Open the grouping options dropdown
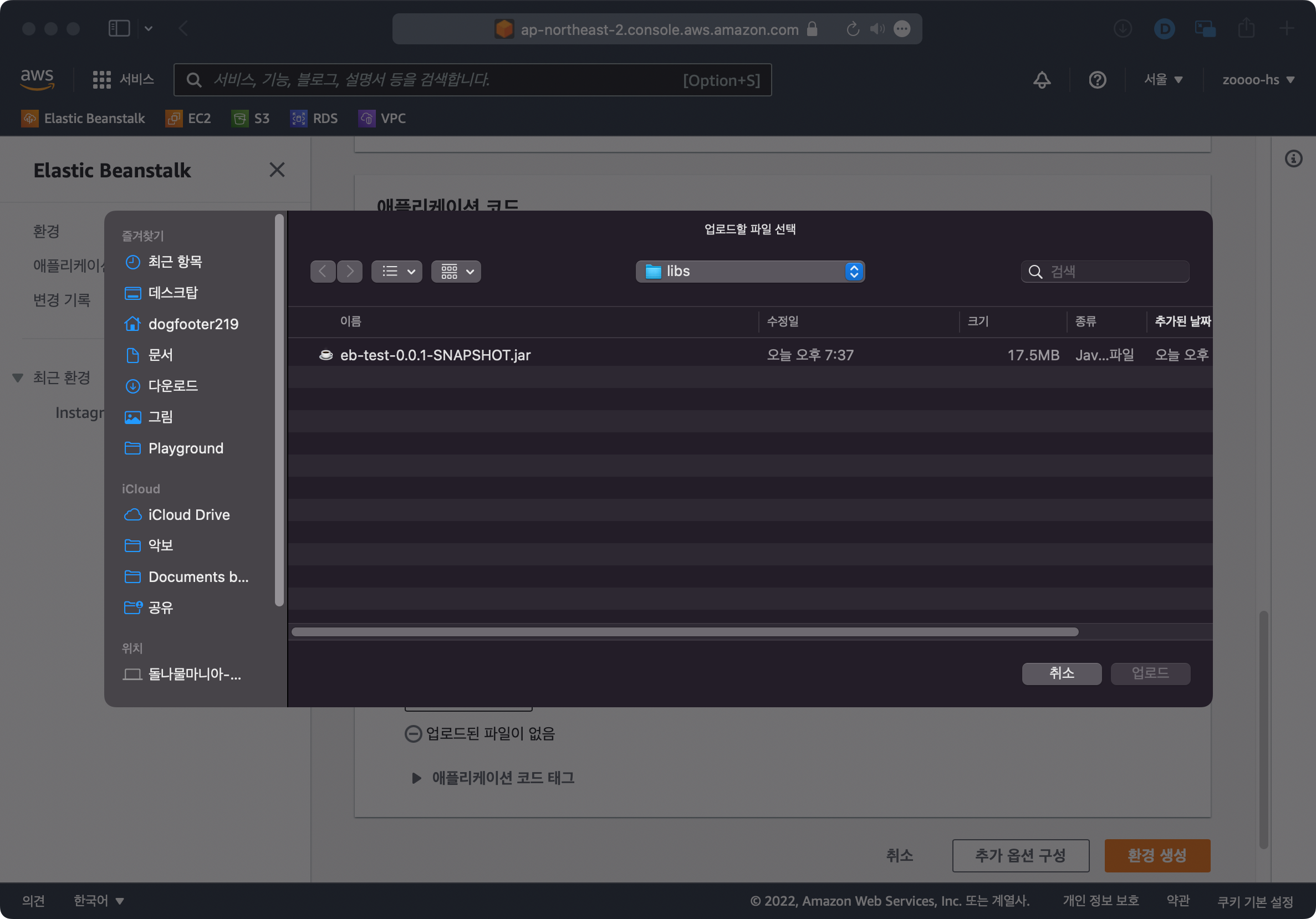The height and width of the screenshot is (919, 1316). [x=456, y=272]
